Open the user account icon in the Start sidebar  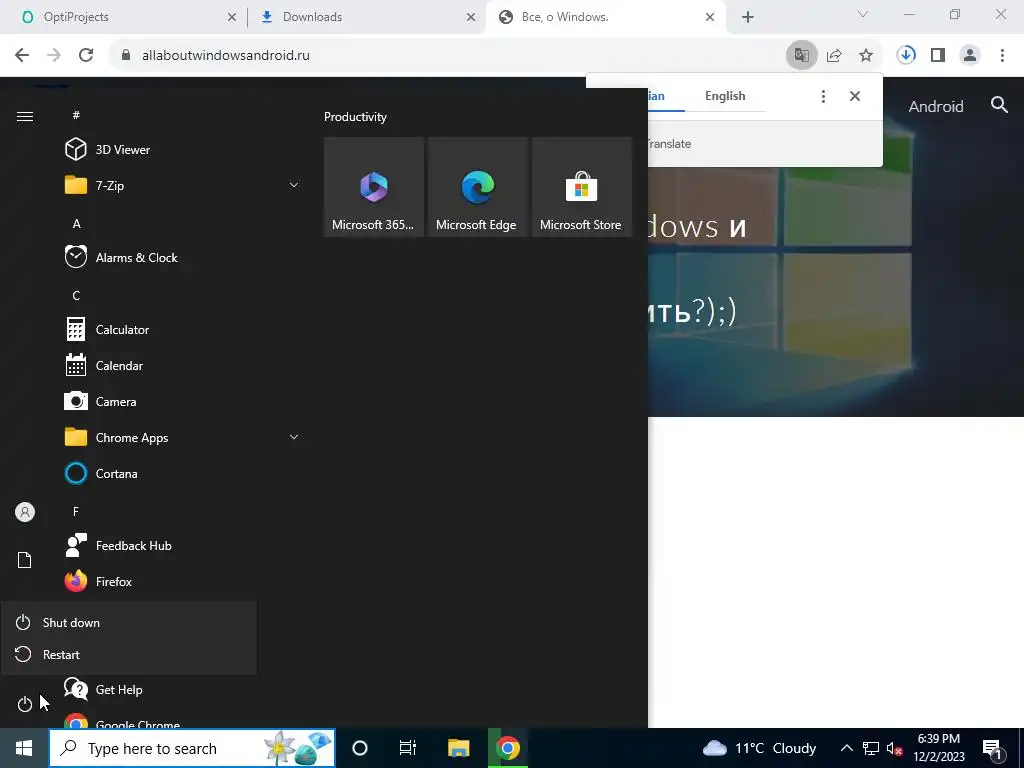click(25, 512)
